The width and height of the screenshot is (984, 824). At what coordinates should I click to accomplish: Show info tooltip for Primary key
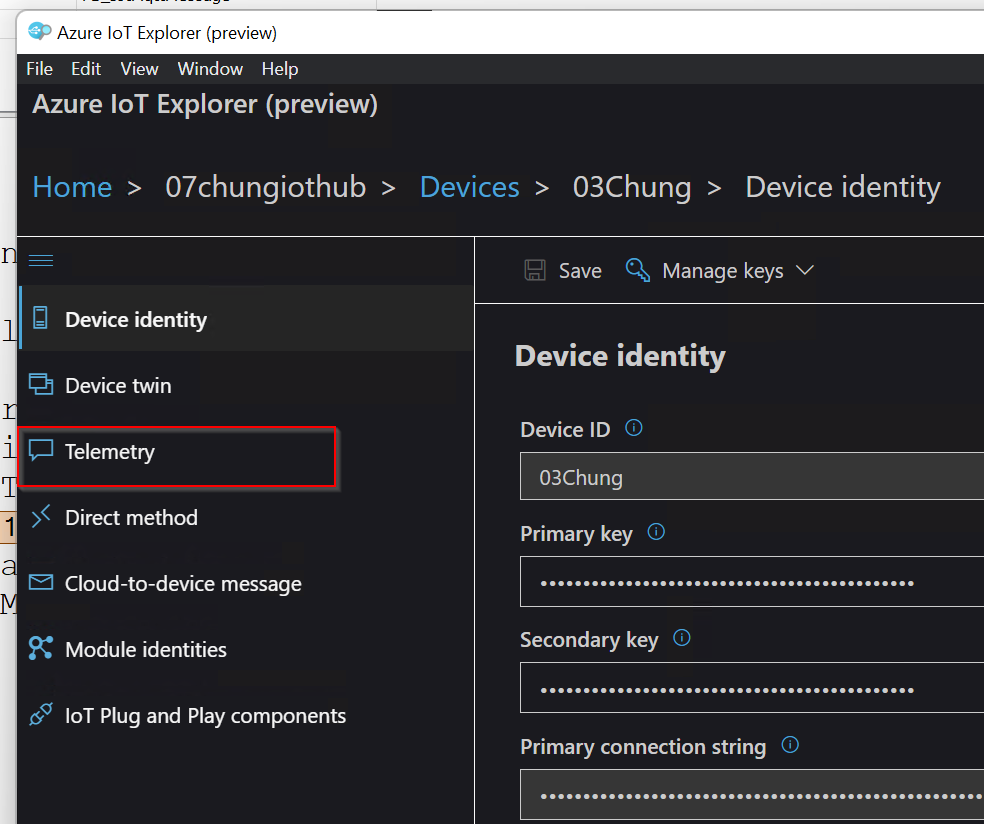tap(656, 532)
